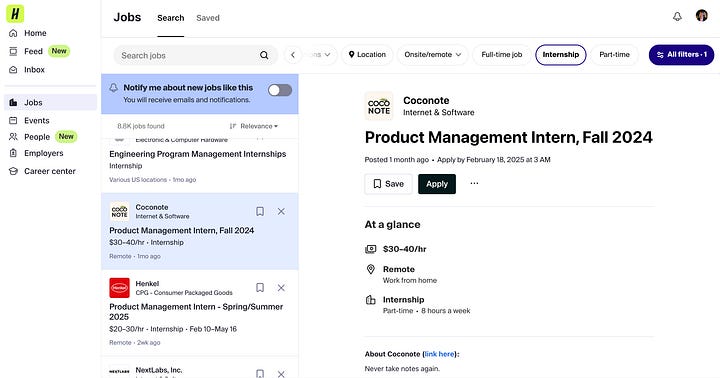
Task: Open the Feed page
Action: 33,51
